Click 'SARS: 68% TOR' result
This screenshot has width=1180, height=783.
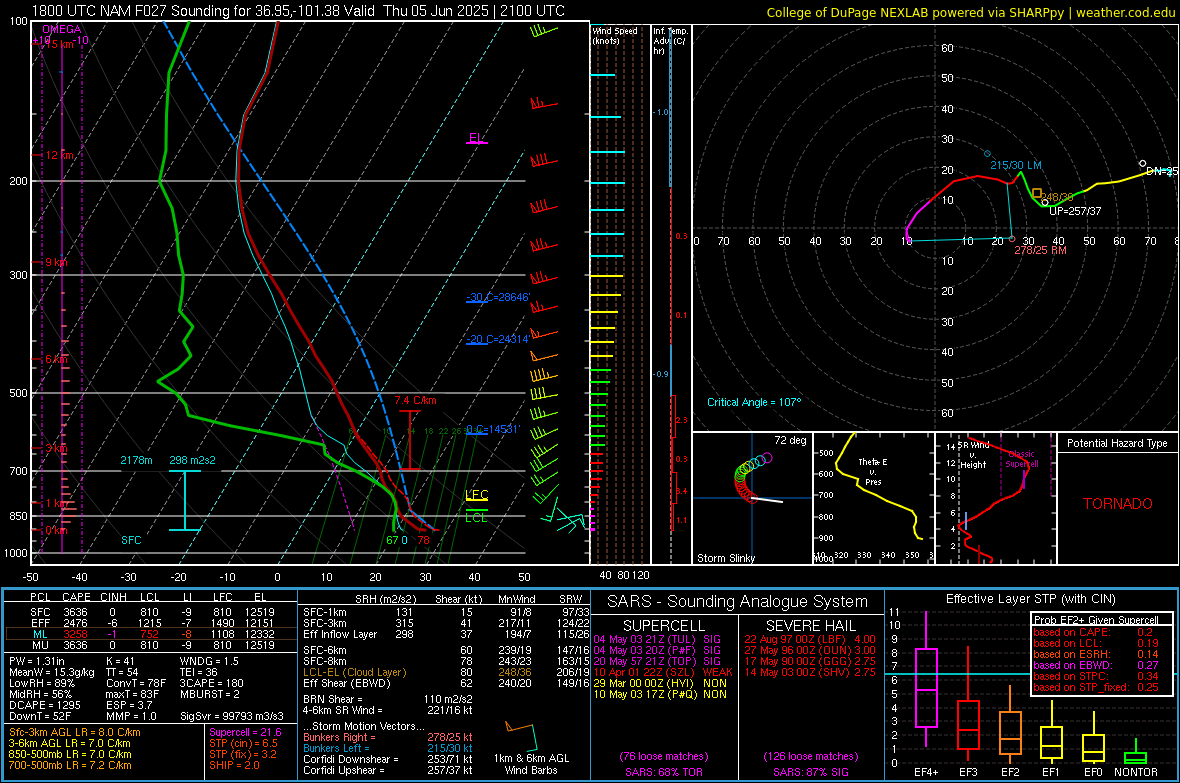coord(663,772)
